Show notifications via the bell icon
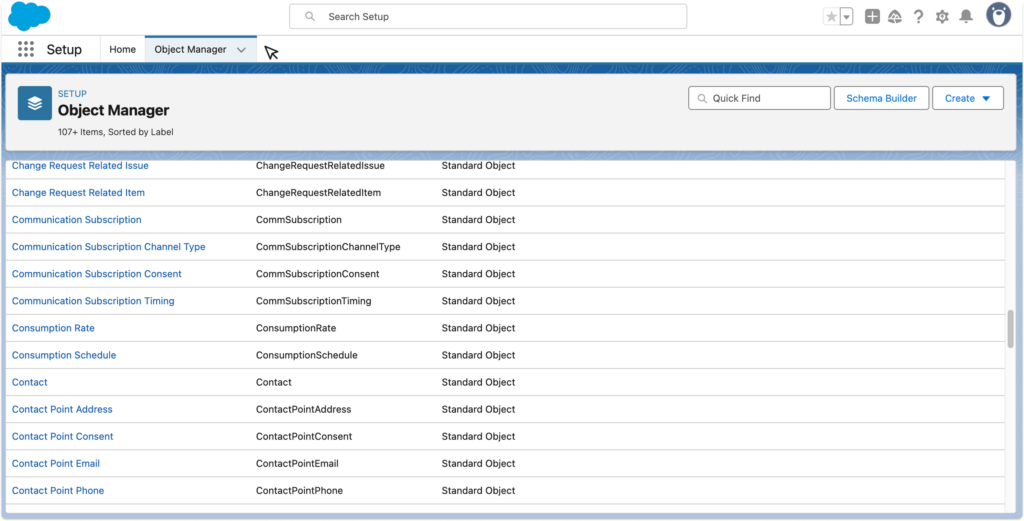 click(x=966, y=17)
